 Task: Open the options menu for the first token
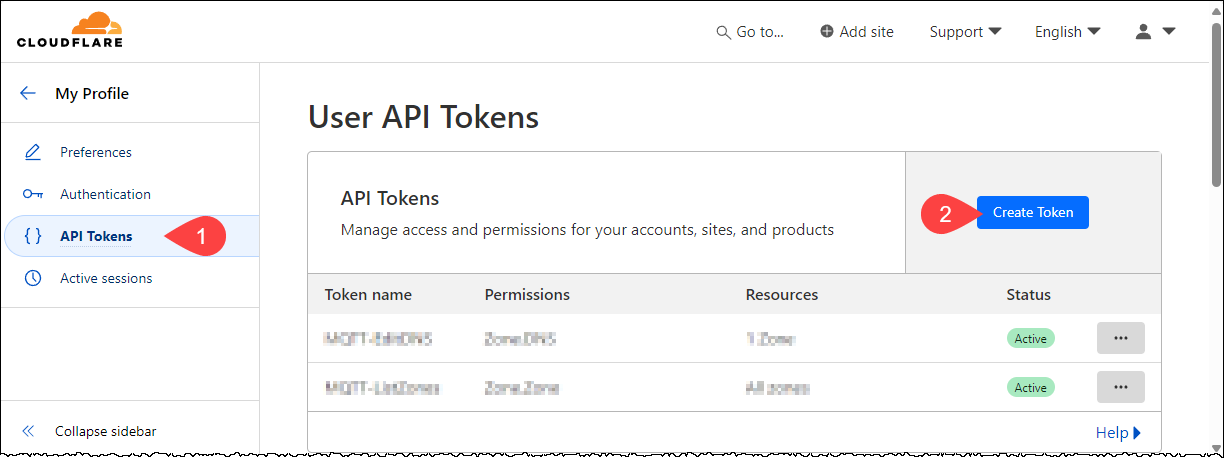1120,338
